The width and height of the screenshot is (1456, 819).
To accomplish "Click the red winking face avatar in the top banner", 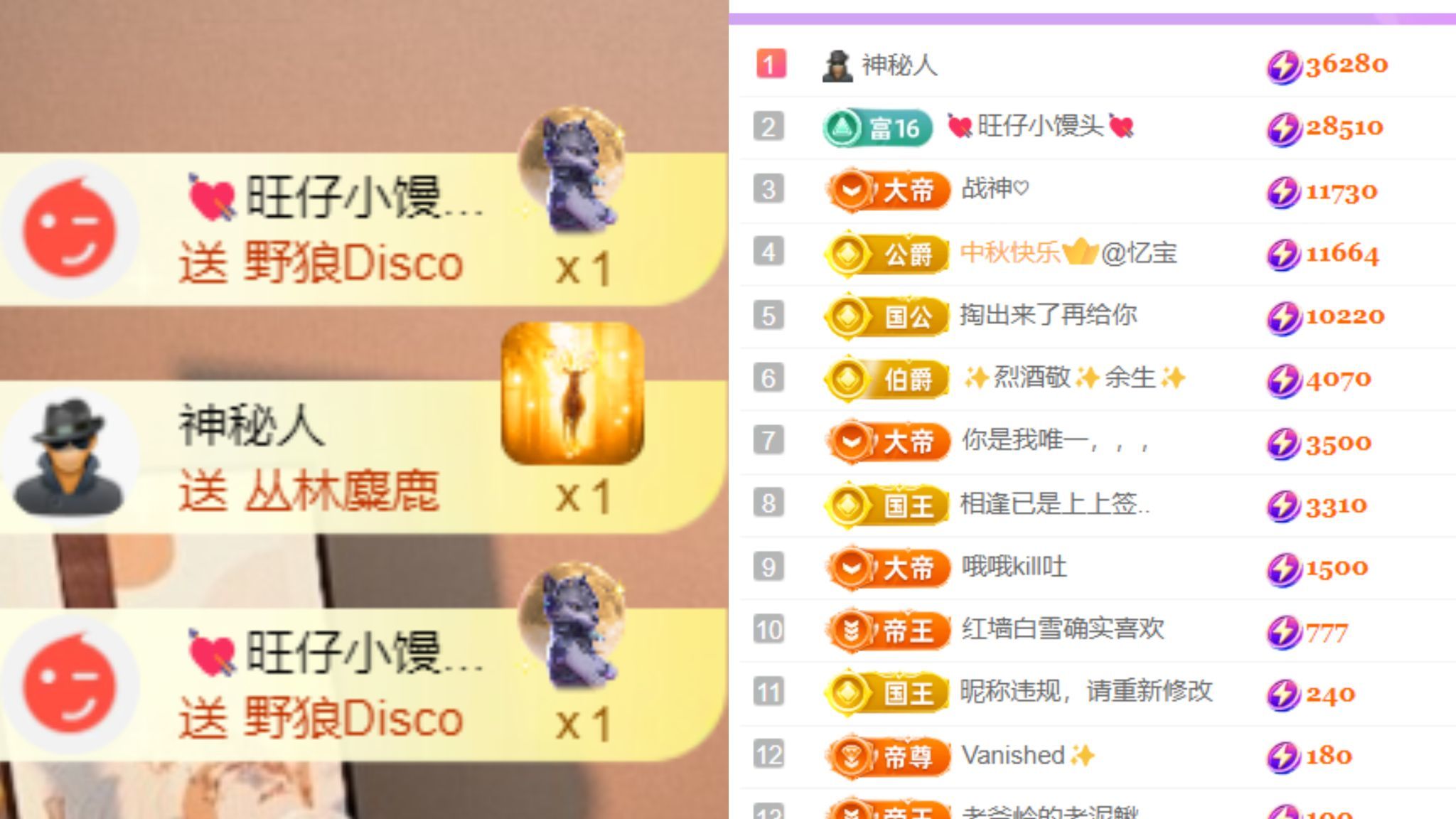I will tap(70, 229).
